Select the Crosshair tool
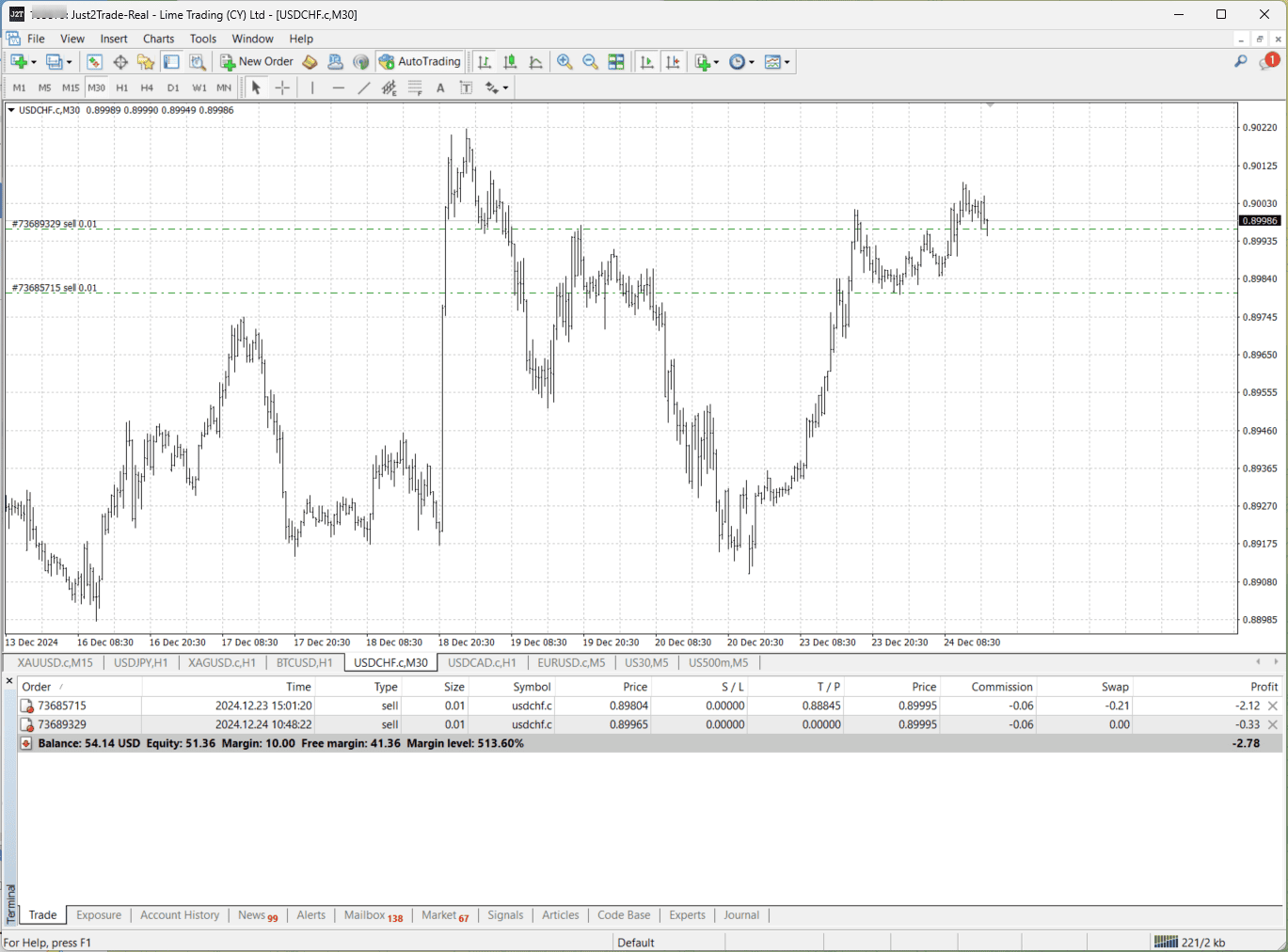Screen dimensions: 1288x952 (282, 87)
